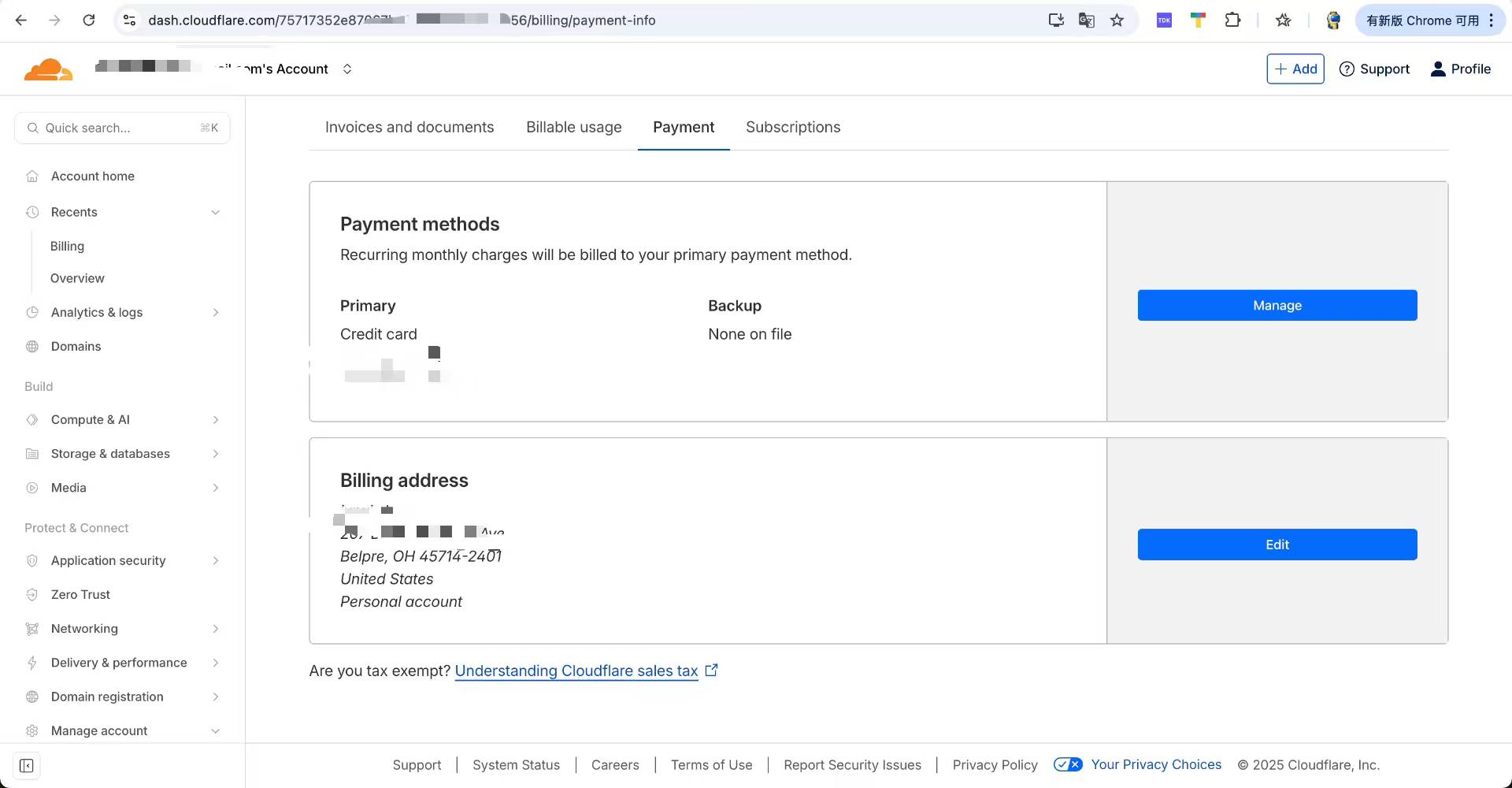This screenshot has height=788, width=1512.
Task: Expand the Media chevron
Action: coord(216,488)
